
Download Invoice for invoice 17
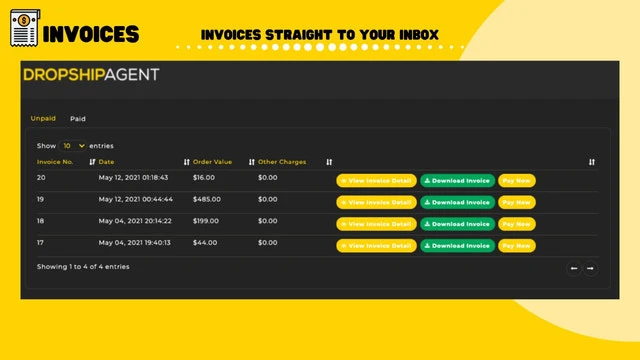pos(458,246)
